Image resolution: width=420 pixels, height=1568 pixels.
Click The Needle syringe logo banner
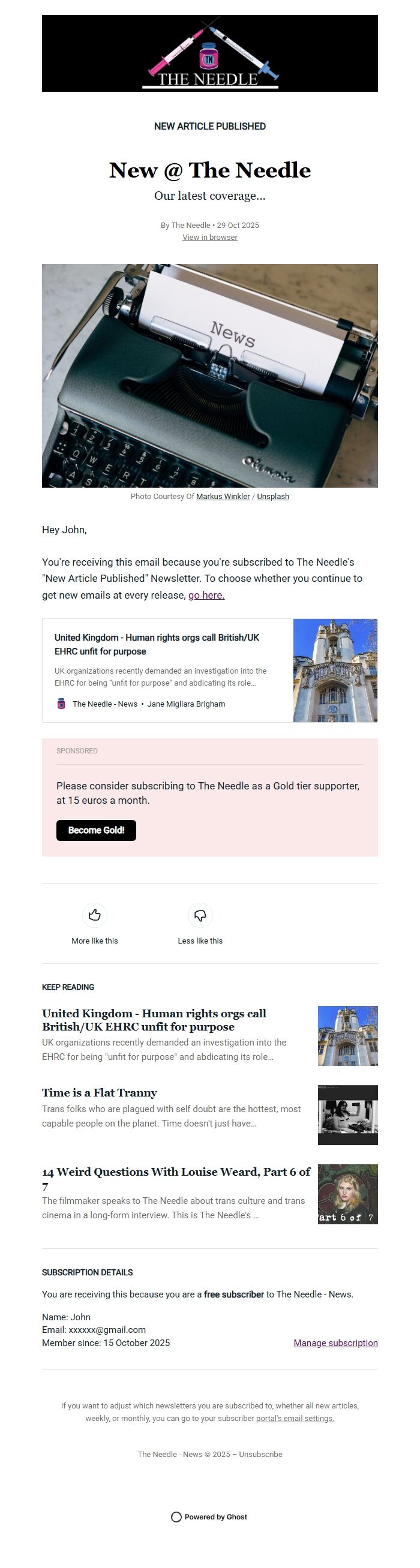click(x=209, y=55)
